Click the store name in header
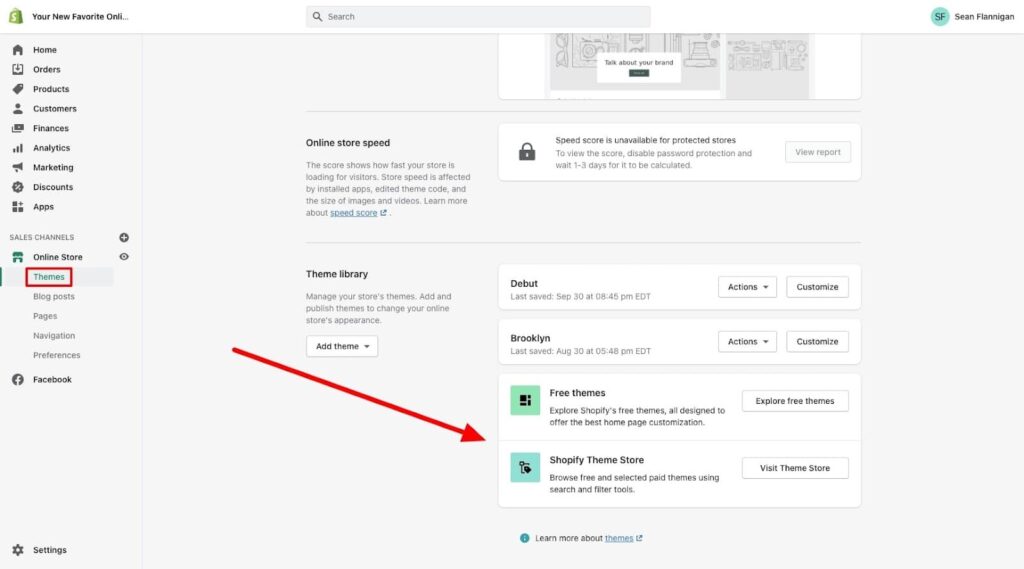 point(80,16)
